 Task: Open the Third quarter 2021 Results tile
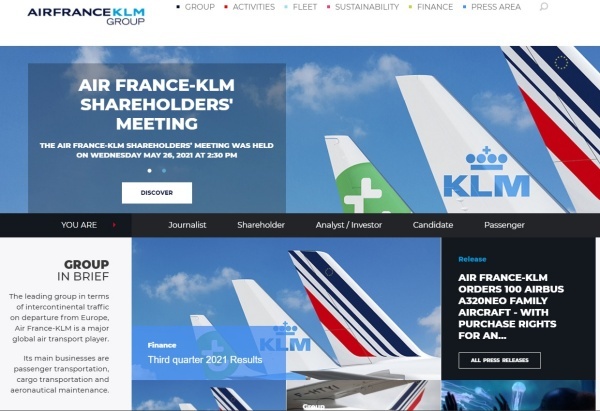click(205, 360)
